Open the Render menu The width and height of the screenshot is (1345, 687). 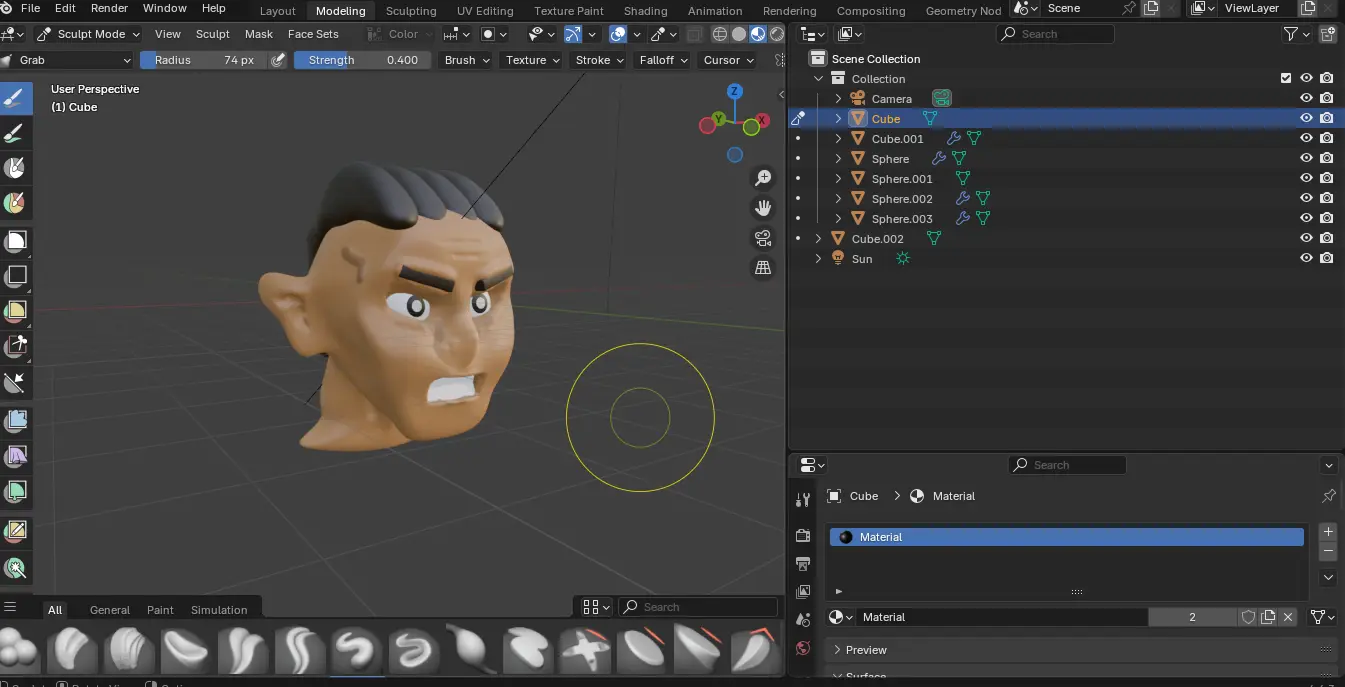click(109, 8)
